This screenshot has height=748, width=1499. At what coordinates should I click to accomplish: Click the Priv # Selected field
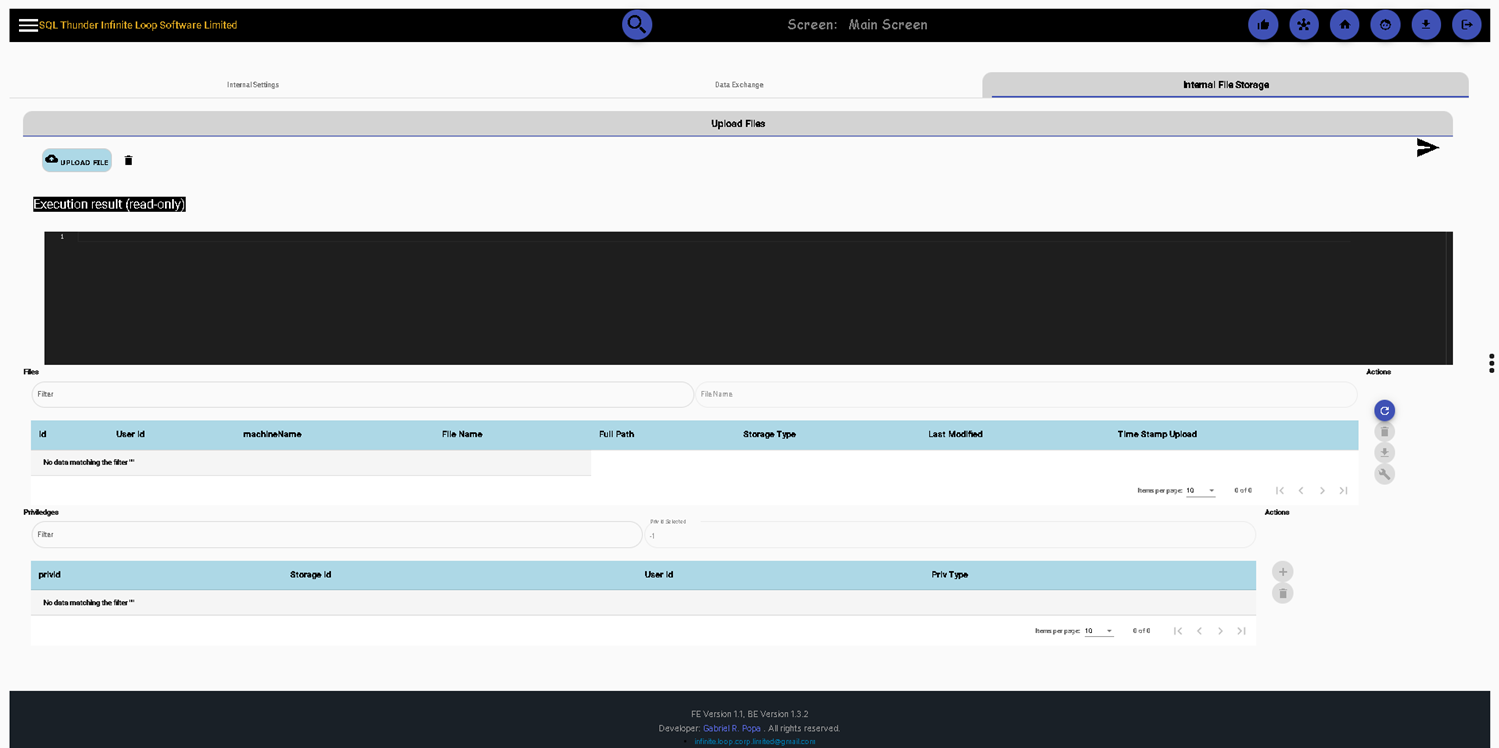click(949, 534)
